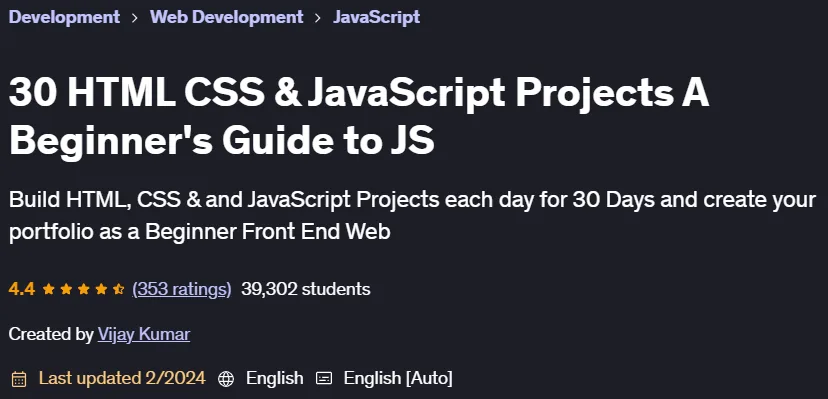This screenshot has height=399, width=828.
Task: Open the Development breadcrumb link
Action: pyautogui.click(x=64, y=17)
